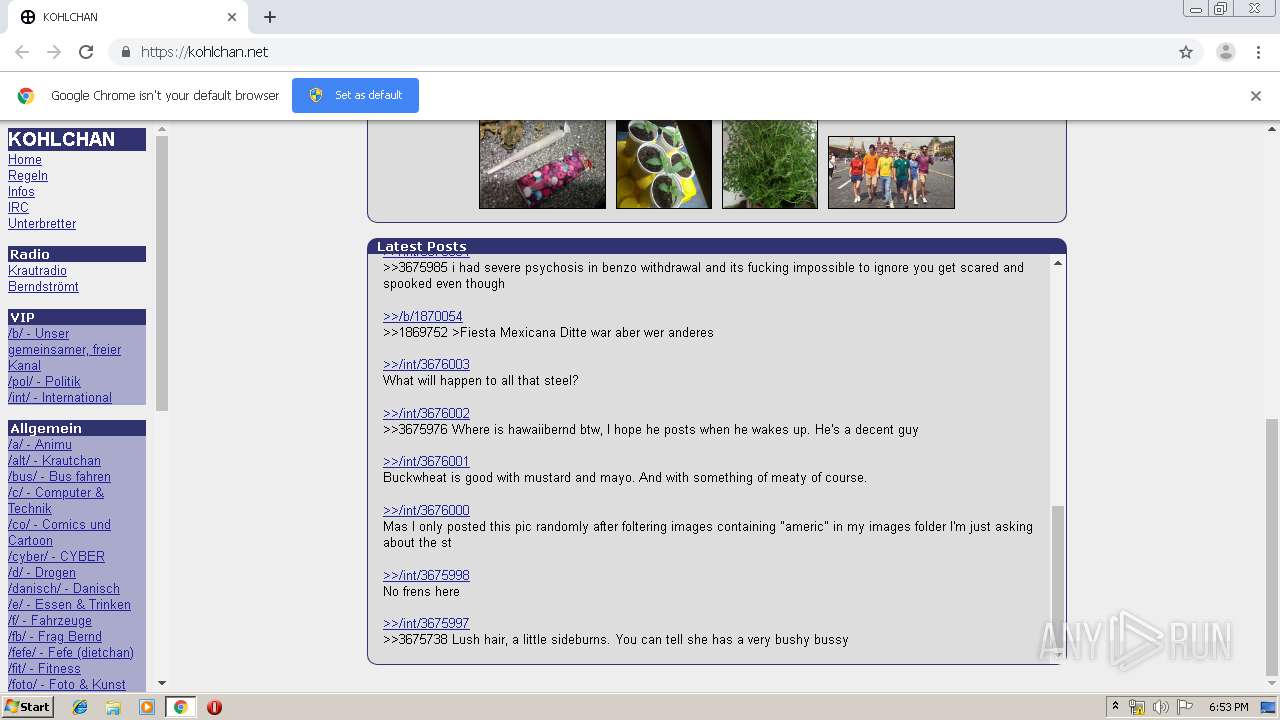Open a new tab with the plus button
The height and width of the screenshot is (720, 1280).
[270, 17]
